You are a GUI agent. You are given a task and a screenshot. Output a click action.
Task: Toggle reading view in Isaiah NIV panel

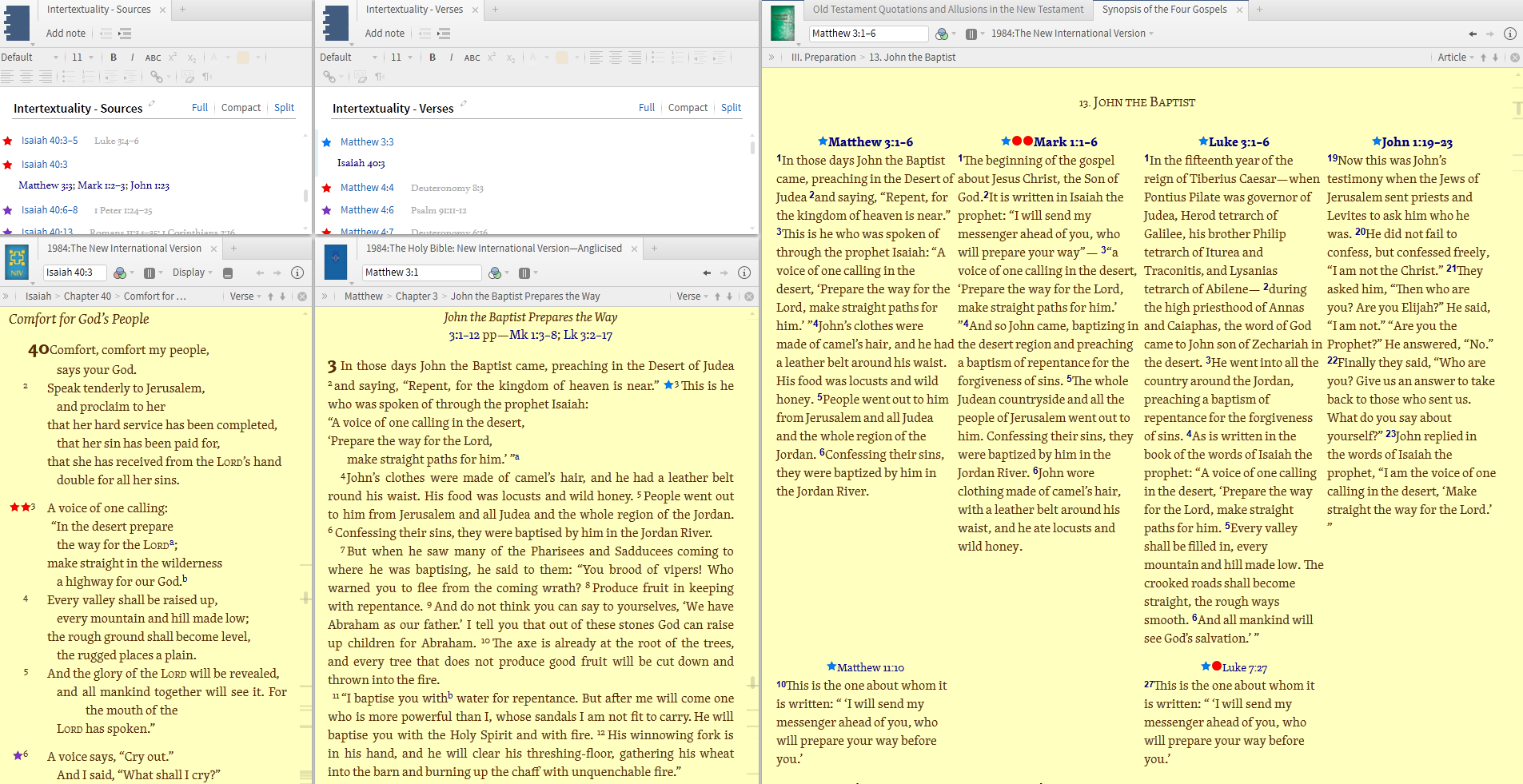click(x=228, y=273)
